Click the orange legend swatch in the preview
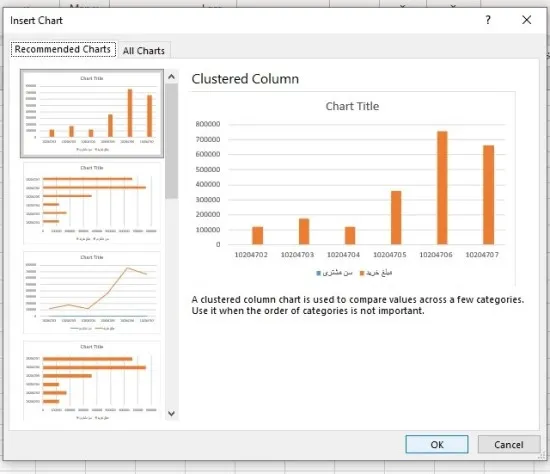 (x=362, y=273)
